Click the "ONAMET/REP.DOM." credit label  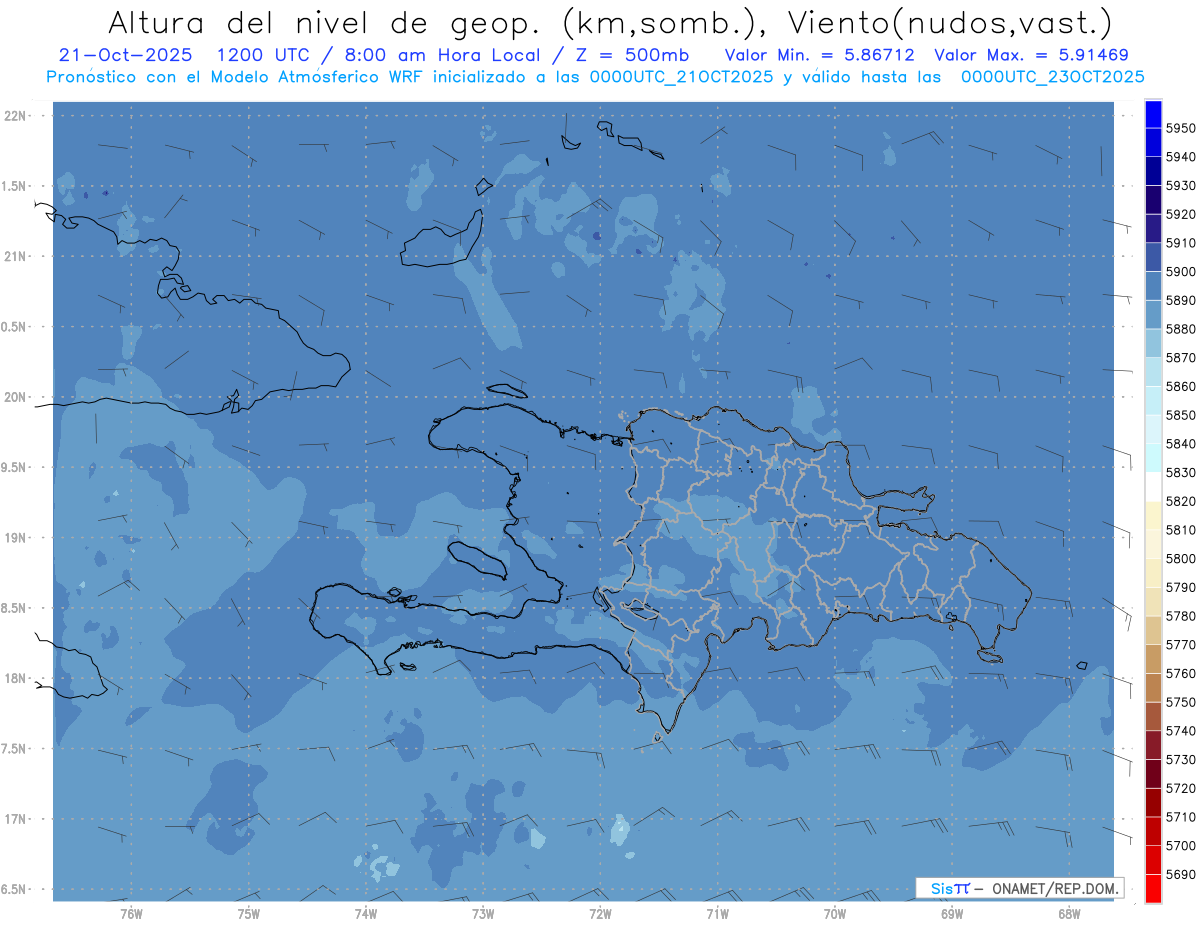point(1053,888)
